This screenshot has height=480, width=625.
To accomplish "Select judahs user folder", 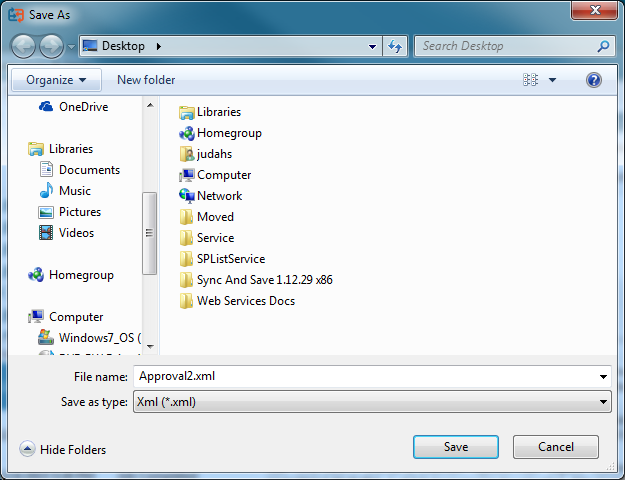I will click(x=206, y=154).
